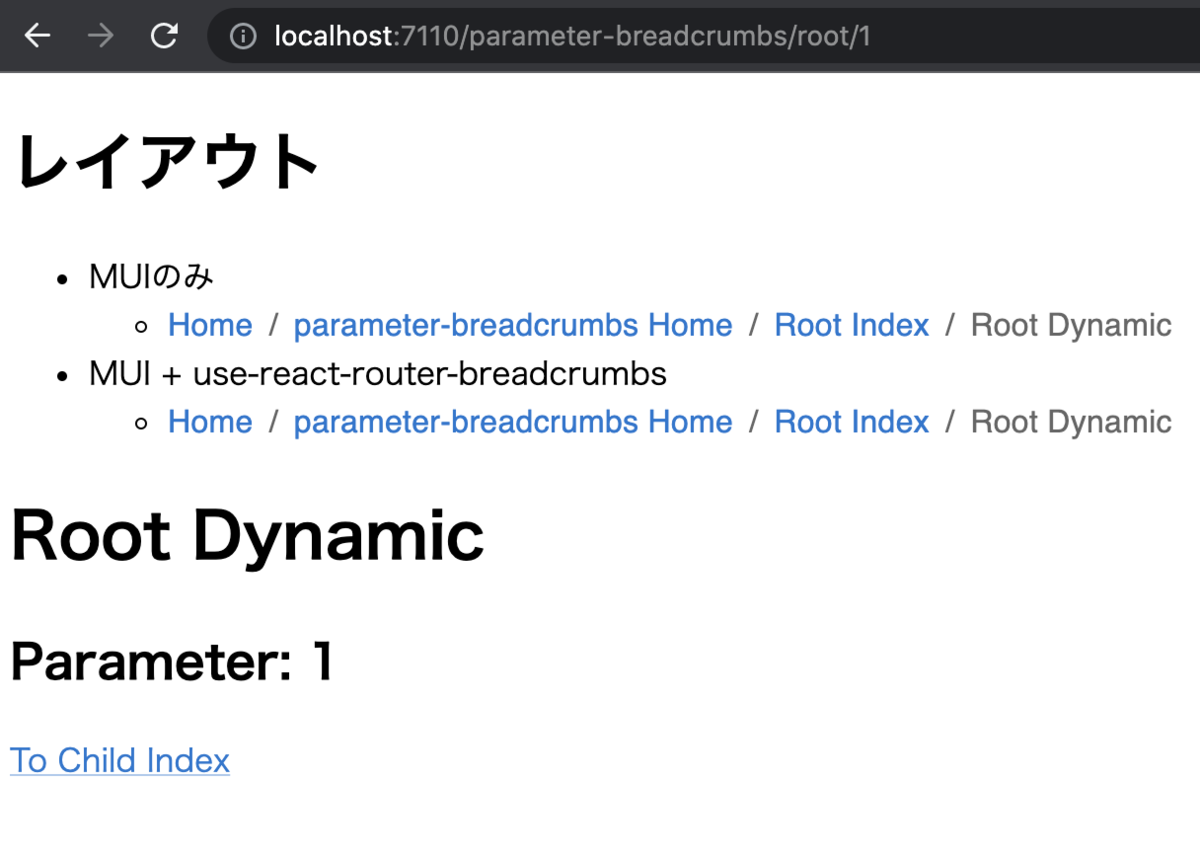Click the Root Dynamic breadcrumb text in second trail
The image size is (1200, 857).
1070,421
